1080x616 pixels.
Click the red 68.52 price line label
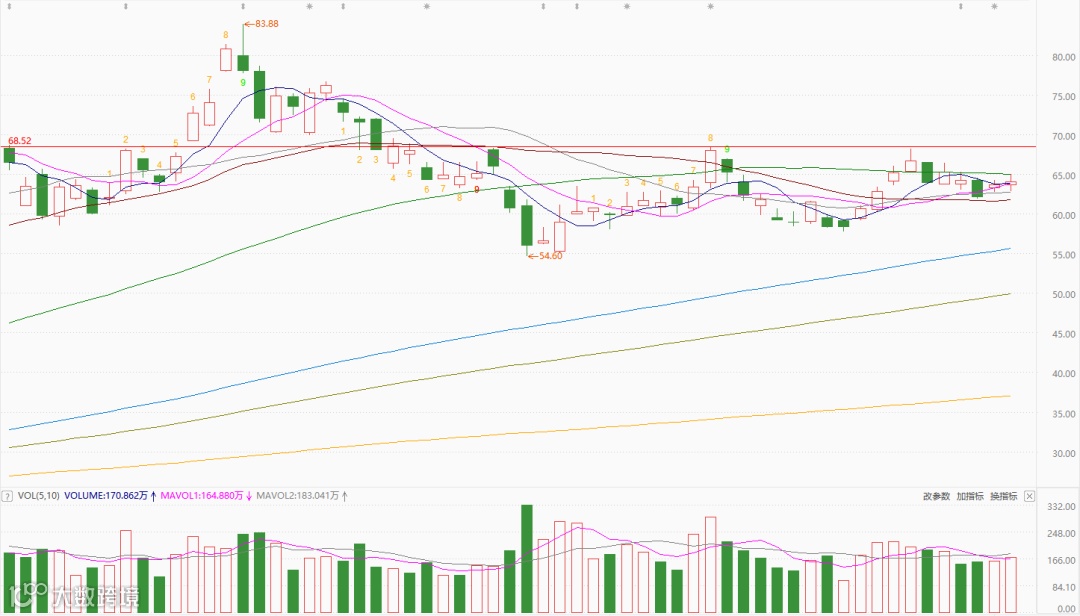coord(20,141)
